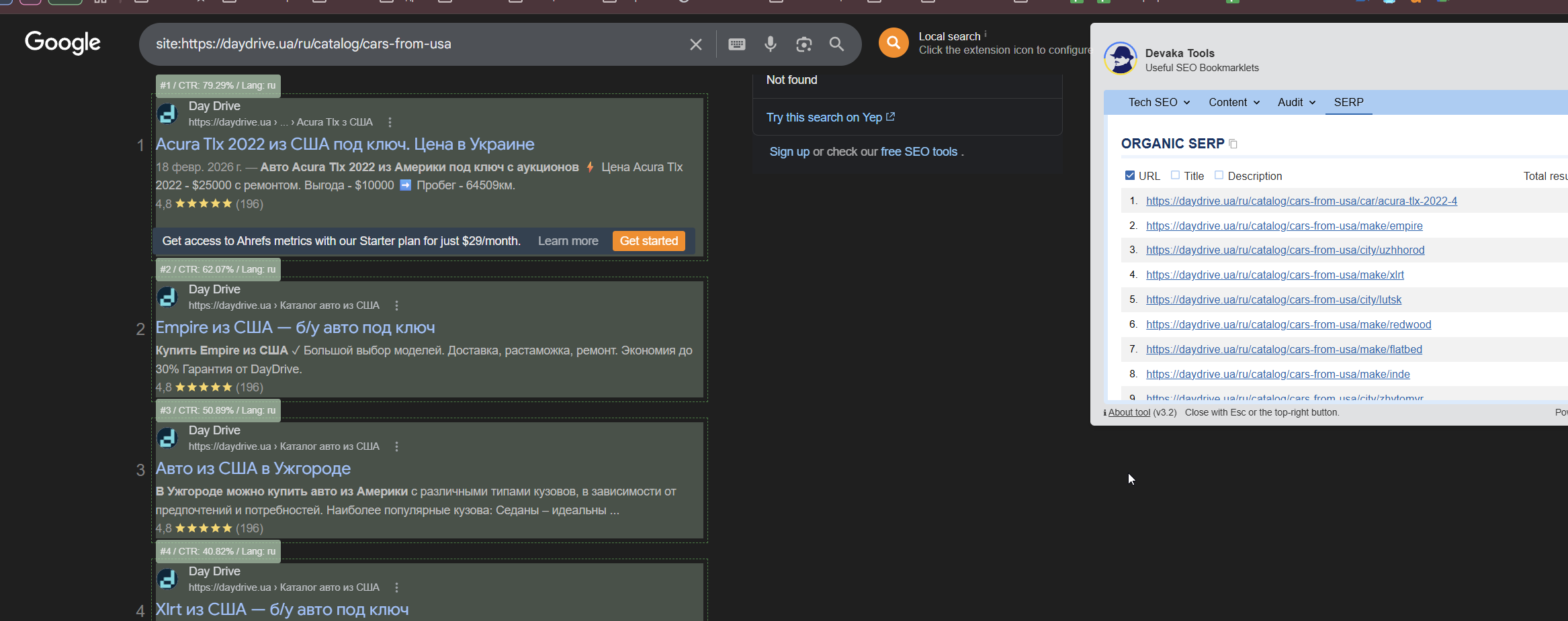Uncheck the URL checkbox in Organic SERP
The height and width of the screenshot is (621, 1568).
[1130, 175]
